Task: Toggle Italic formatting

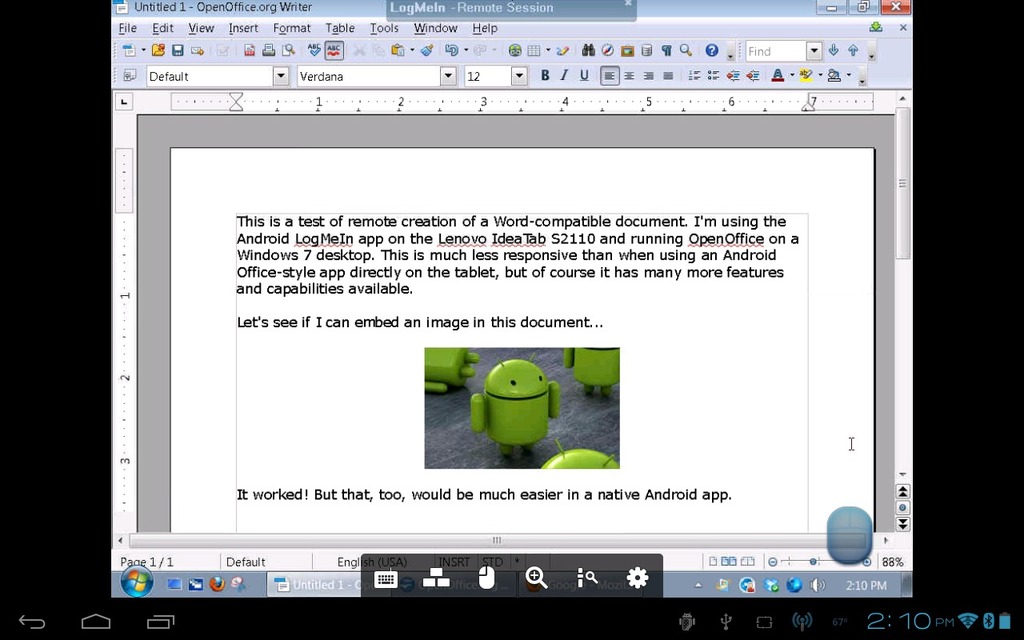Action: pyautogui.click(x=564, y=76)
